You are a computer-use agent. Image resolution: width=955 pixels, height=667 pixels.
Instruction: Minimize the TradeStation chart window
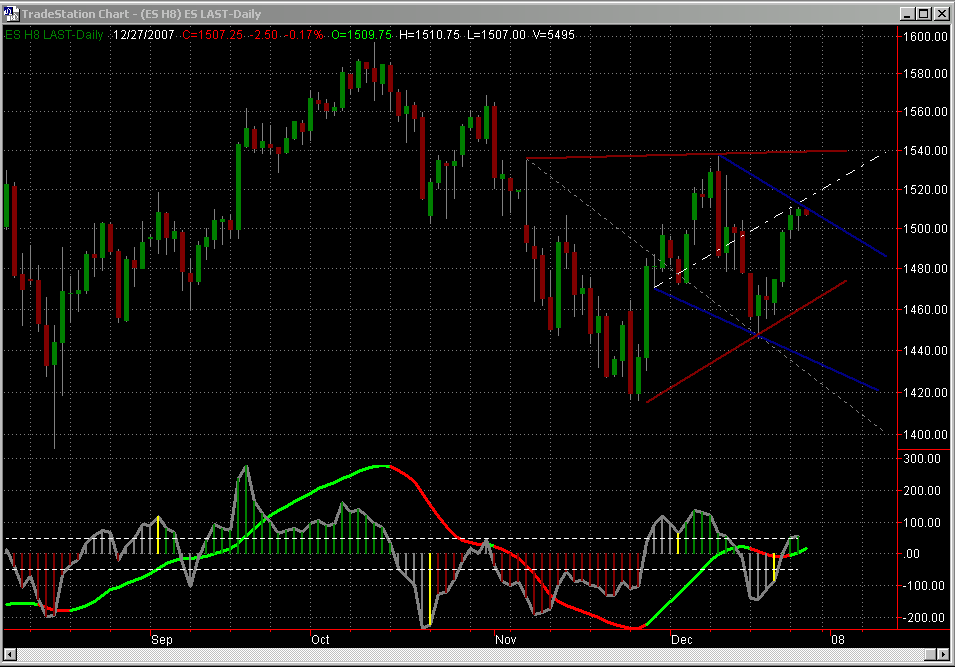pos(907,13)
